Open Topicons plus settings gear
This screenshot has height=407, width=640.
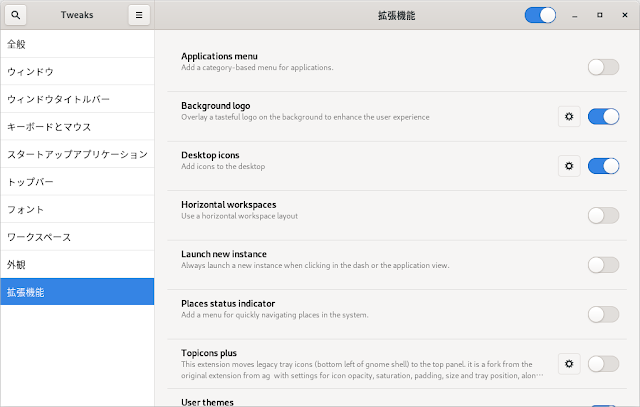coord(569,364)
